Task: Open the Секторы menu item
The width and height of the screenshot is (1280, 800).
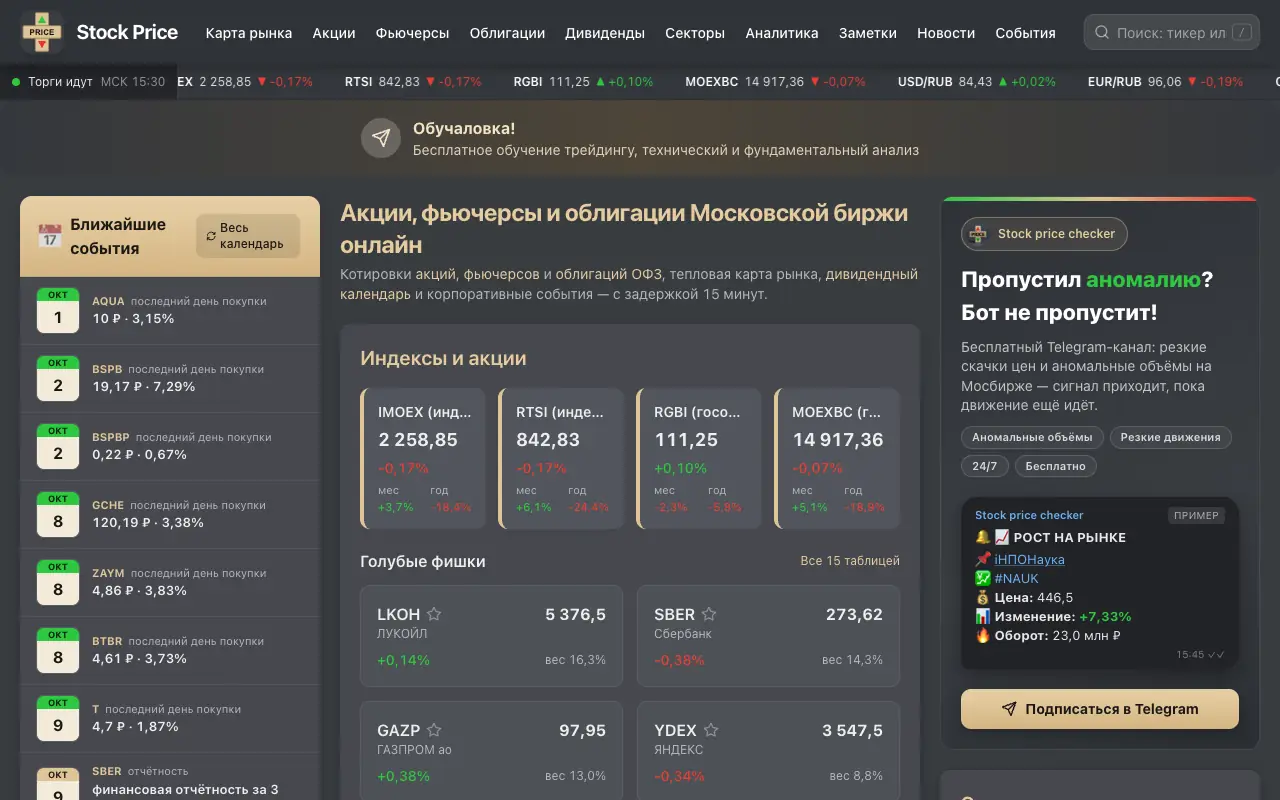Action: (695, 33)
